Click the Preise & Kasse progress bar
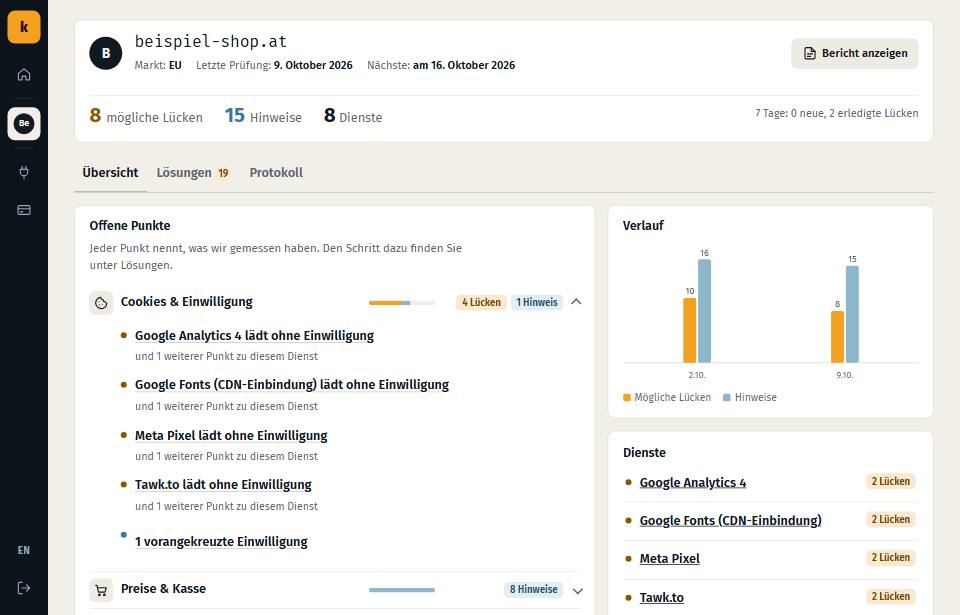The height and width of the screenshot is (615, 960). coord(402,590)
